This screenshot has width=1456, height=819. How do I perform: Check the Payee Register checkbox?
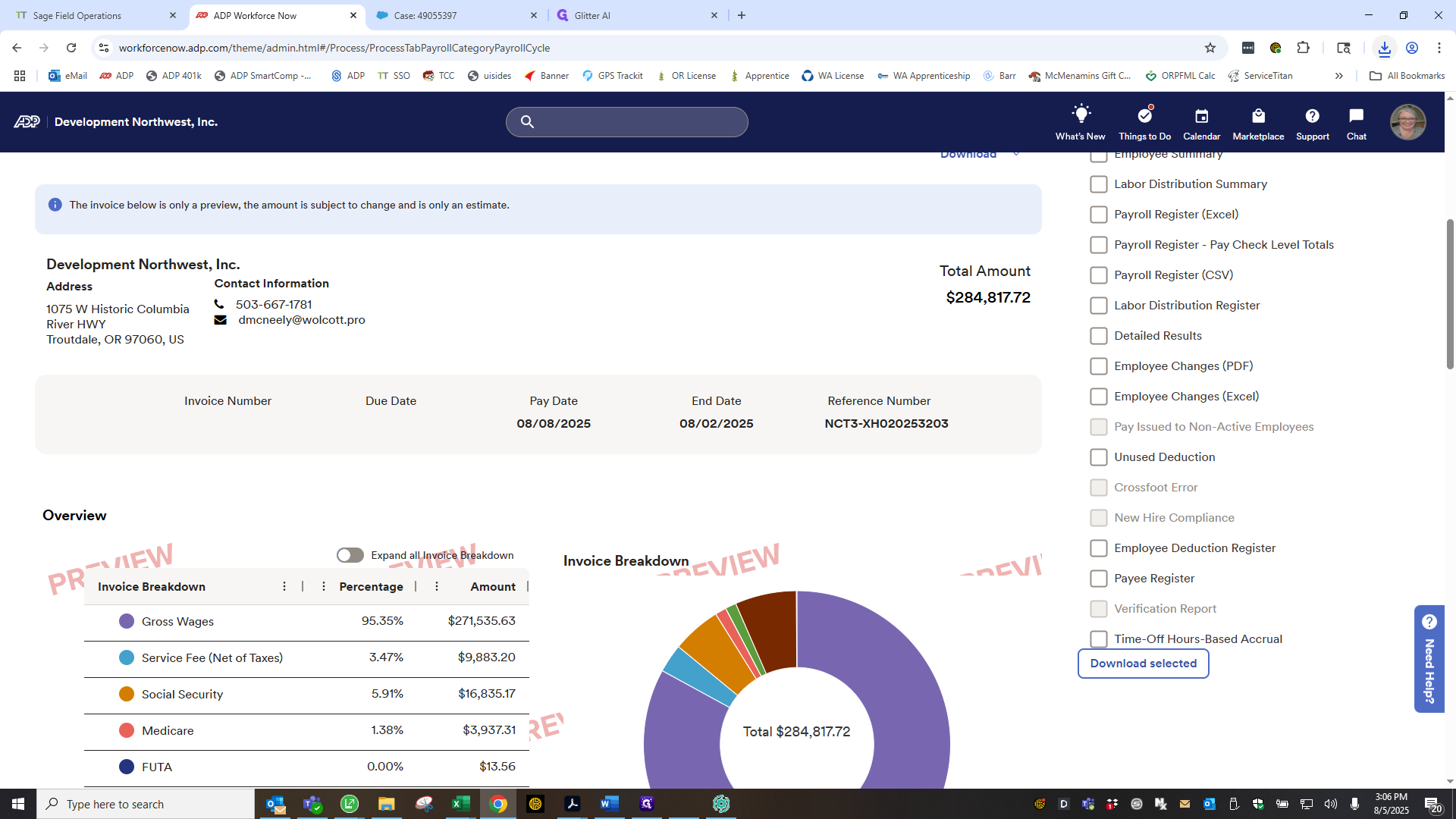point(1098,579)
